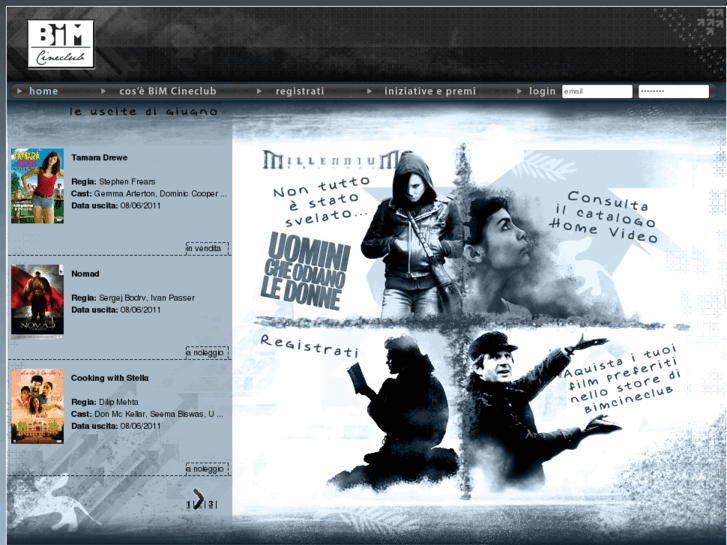The height and width of the screenshot is (545, 727).
Task: Click the next-page arrow in pagination
Action: [199, 499]
